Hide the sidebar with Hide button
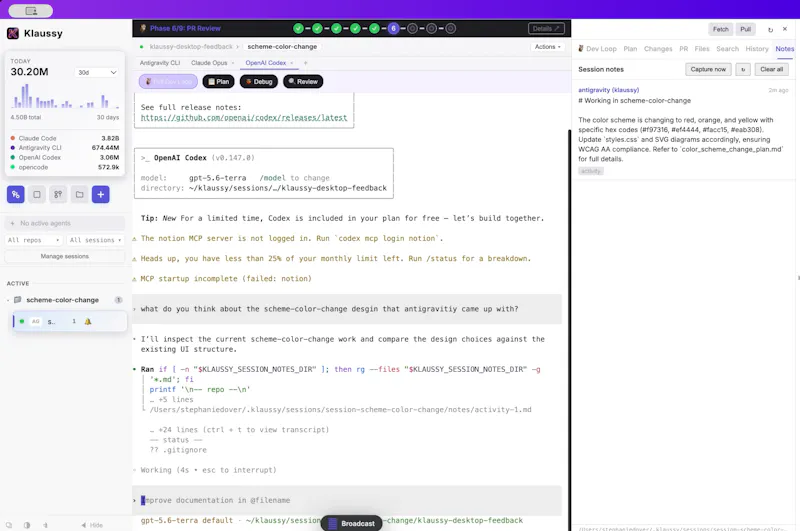 pyautogui.click(x=92, y=525)
